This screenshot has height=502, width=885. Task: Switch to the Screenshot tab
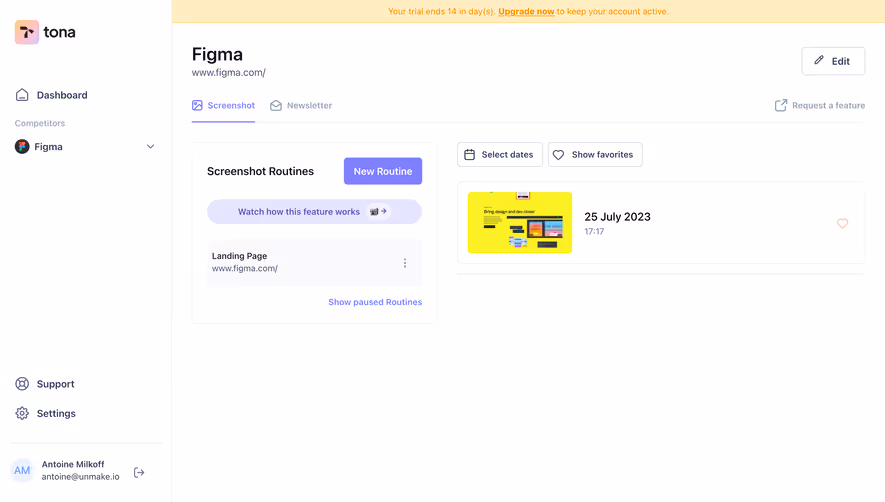[224, 106]
